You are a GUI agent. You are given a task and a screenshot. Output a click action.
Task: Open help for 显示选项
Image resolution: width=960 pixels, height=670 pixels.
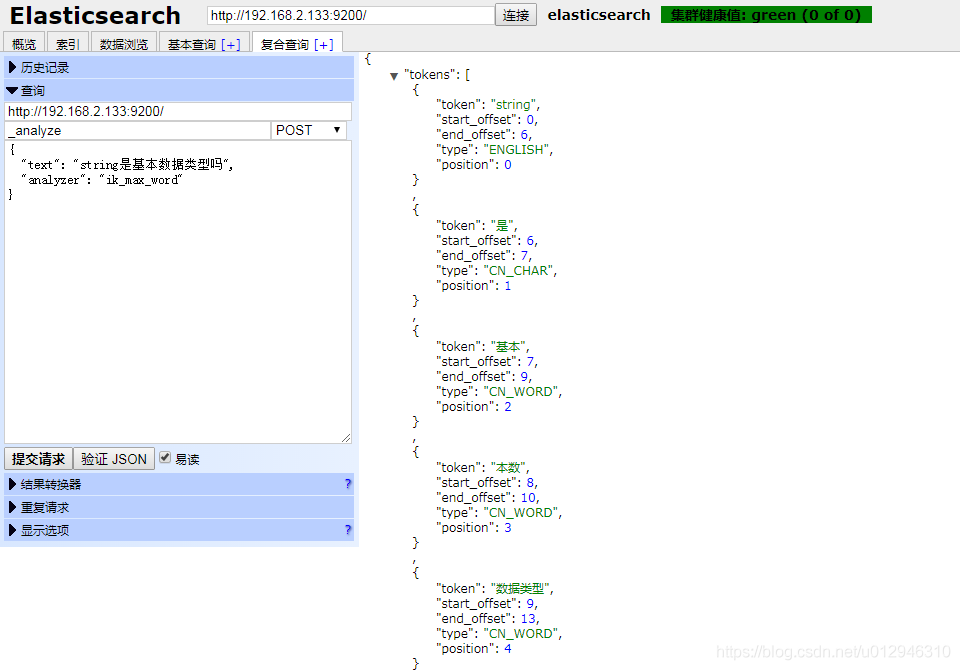[348, 530]
